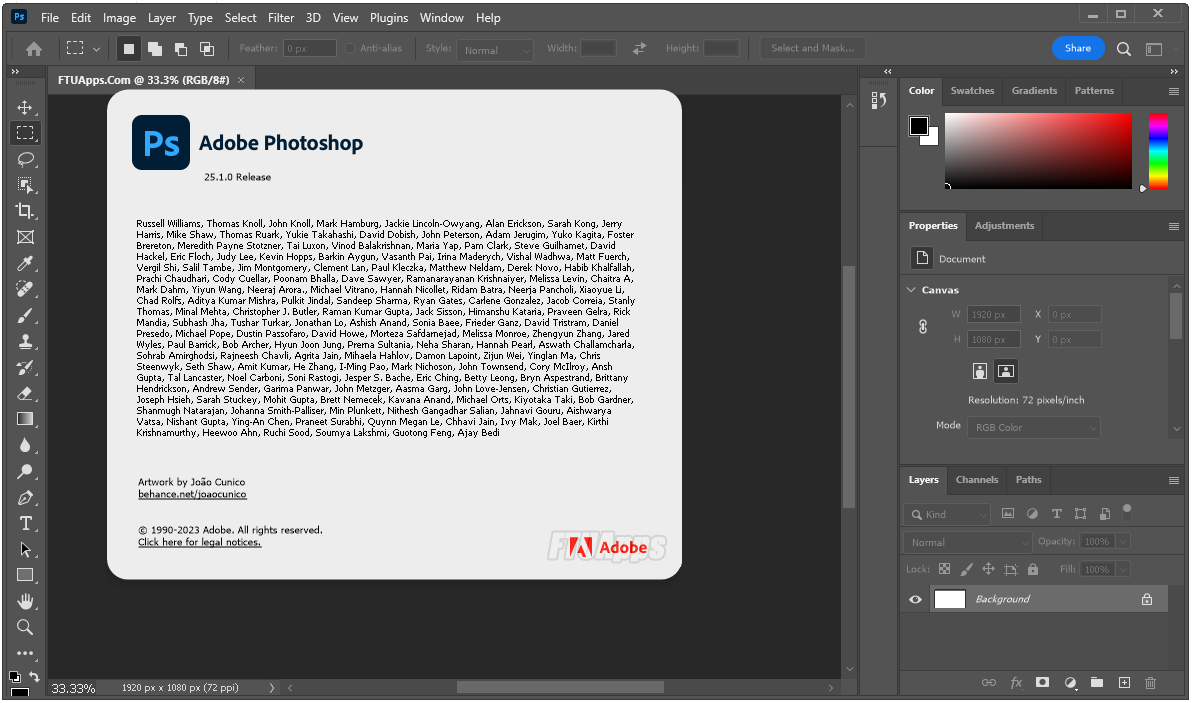Screen dimensions: 1192x703
Task: Set canvas orientation to landscape
Action: 1006,371
